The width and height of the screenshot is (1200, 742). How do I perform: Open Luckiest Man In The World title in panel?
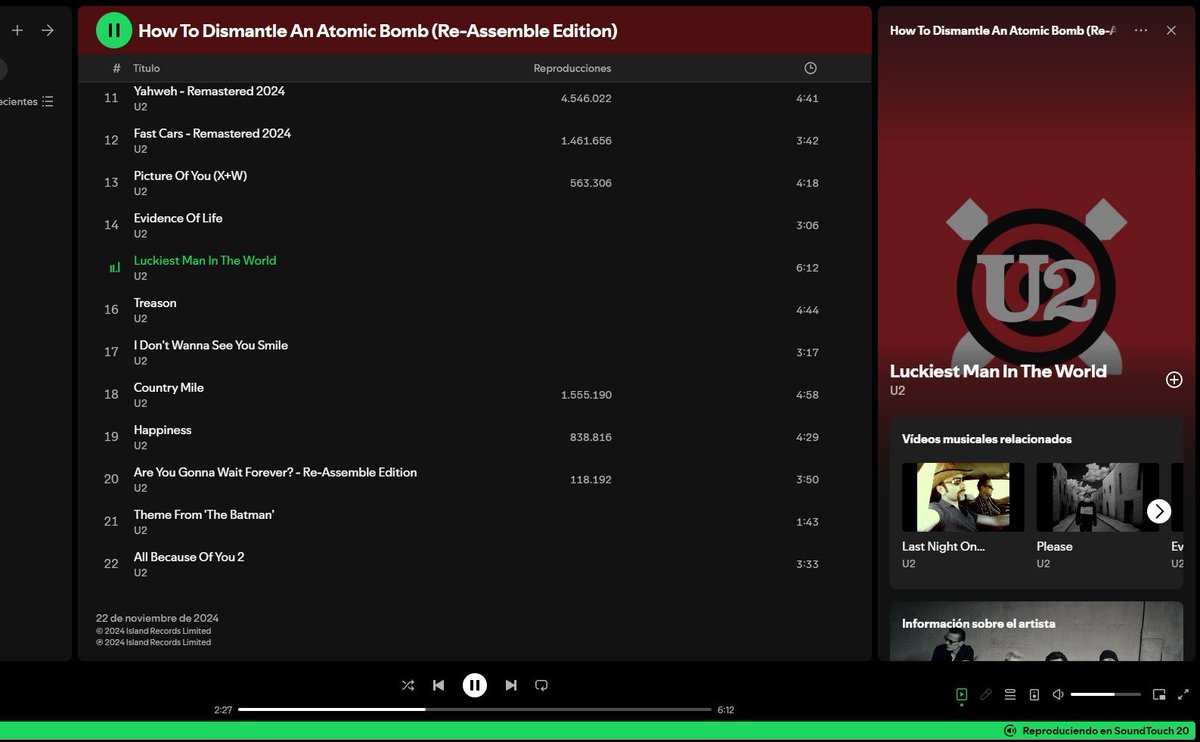(x=998, y=371)
